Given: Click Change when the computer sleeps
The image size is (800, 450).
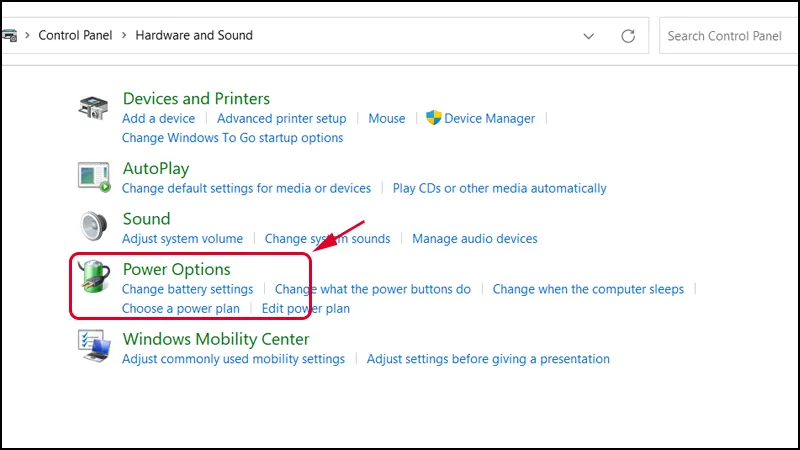Looking at the screenshot, I should coord(588,289).
